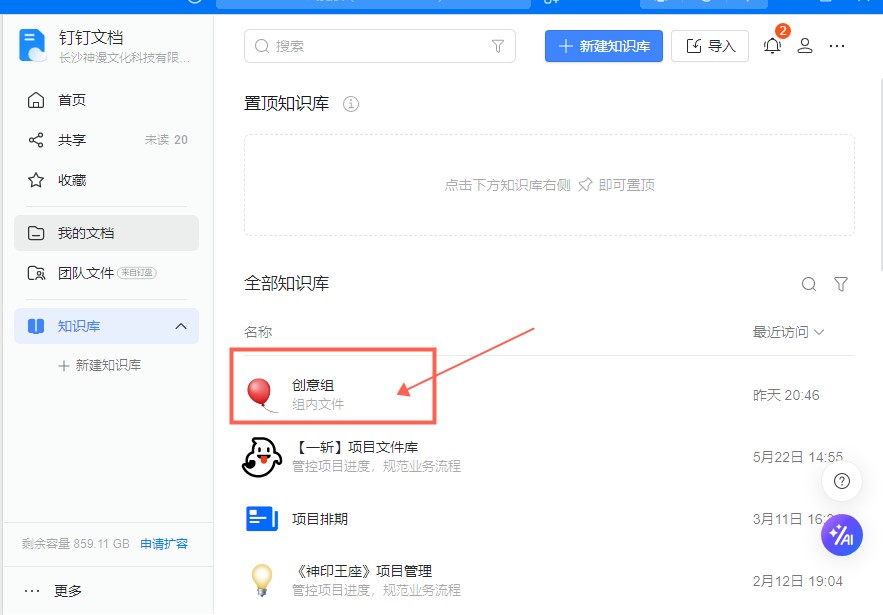The width and height of the screenshot is (883, 615).
Task: Click the info icon next to 置顶知识库
Action: pos(351,104)
